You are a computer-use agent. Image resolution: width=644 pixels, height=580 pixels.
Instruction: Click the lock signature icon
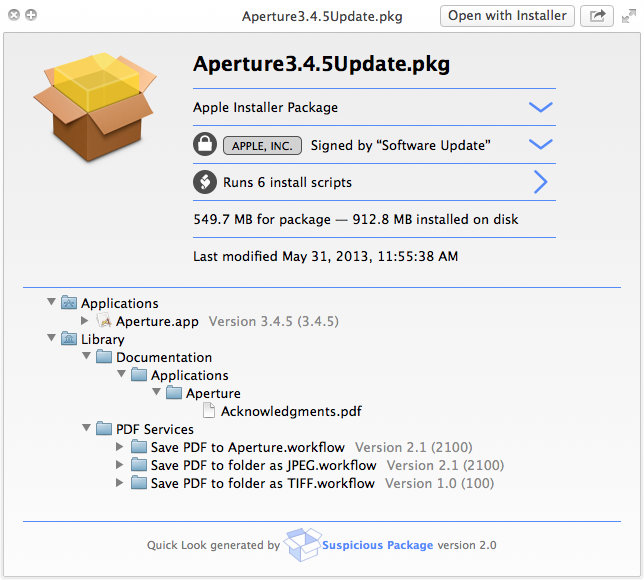[x=205, y=144]
